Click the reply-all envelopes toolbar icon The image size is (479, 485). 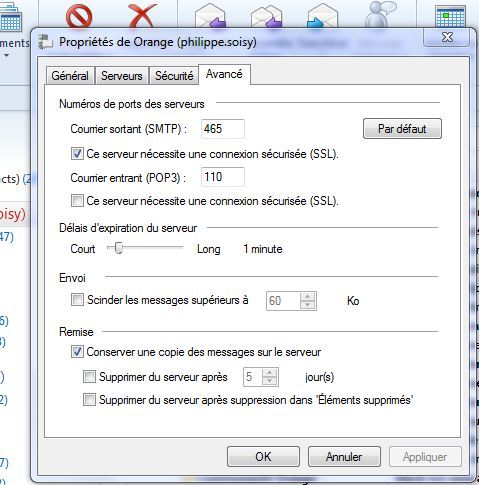click(267, 16)
